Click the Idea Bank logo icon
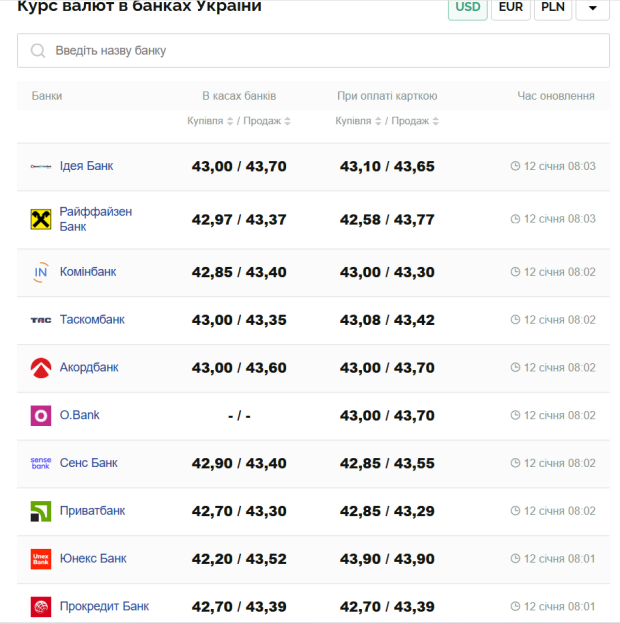 coord(41,166)
